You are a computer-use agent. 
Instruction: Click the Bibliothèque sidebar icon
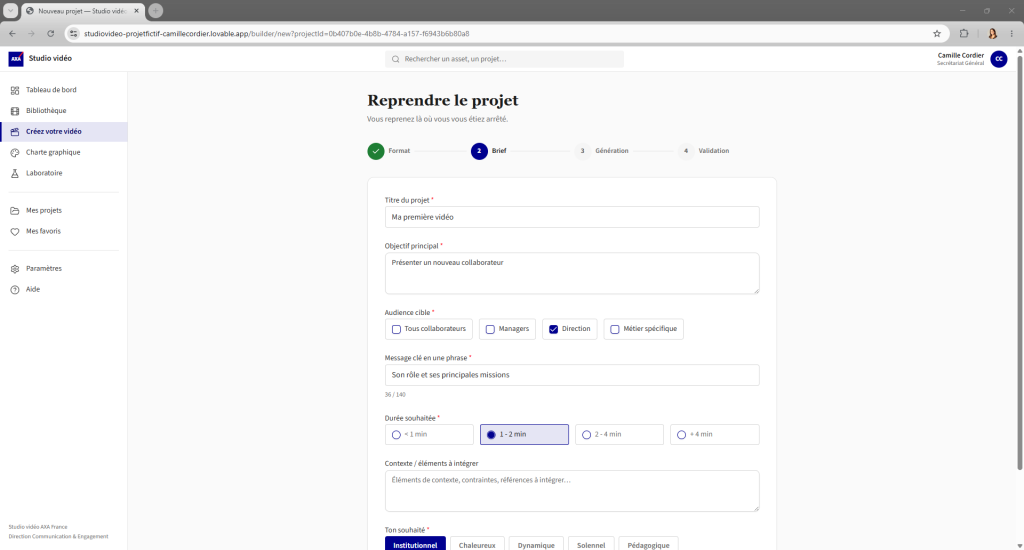coord(15,111)
